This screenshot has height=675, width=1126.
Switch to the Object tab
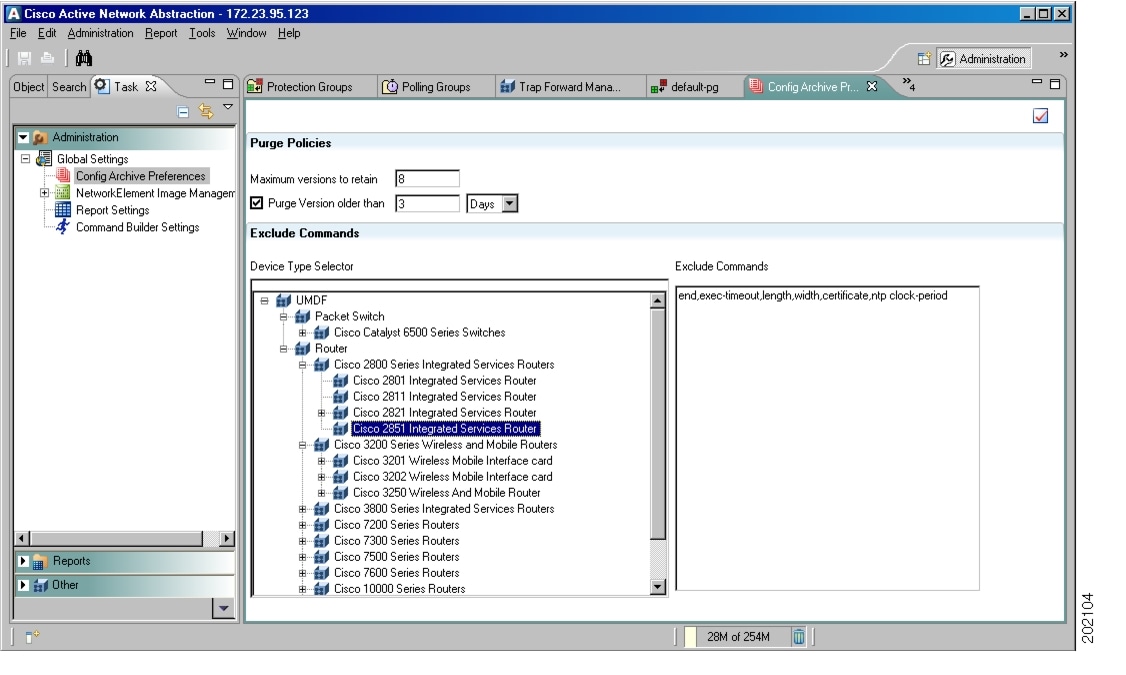click(29, 87)
